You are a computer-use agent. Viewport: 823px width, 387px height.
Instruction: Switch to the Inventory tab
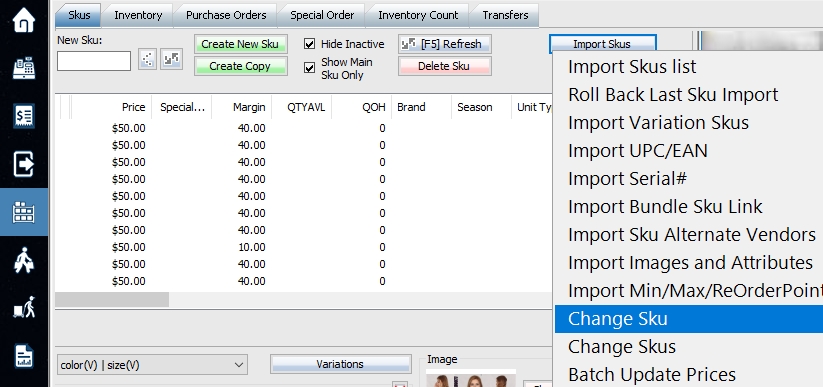click(x=138, y=15)
